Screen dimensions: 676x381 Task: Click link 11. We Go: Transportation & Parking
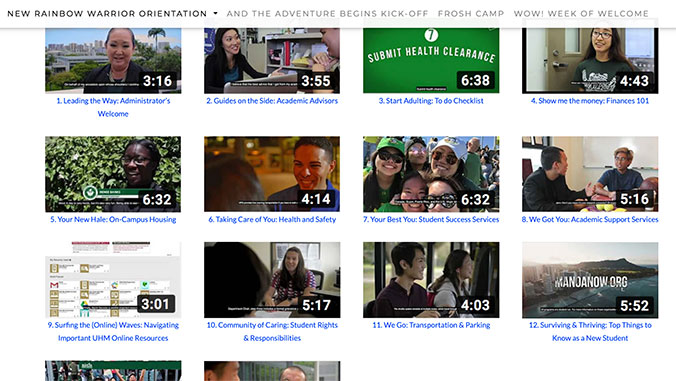[431, 325]
